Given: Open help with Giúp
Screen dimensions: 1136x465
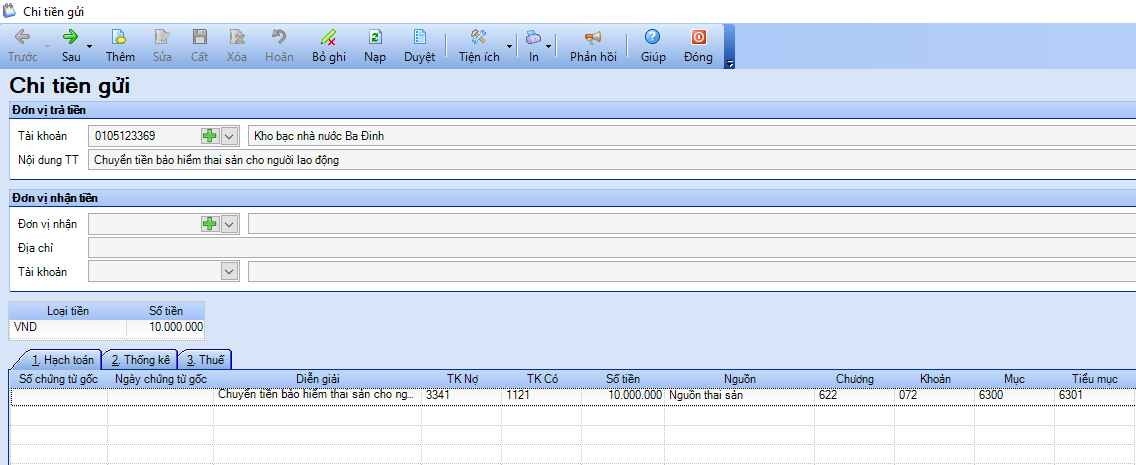Looking at the screenshot, I should 653,46.
